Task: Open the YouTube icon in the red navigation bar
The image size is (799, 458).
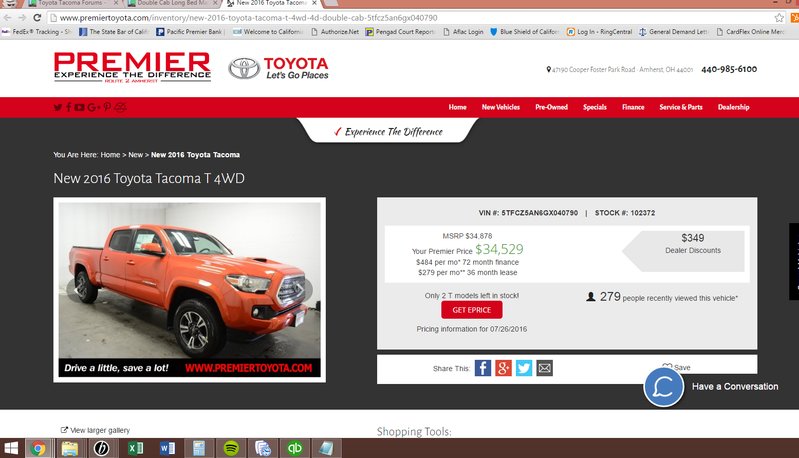Action: [79, 107]
